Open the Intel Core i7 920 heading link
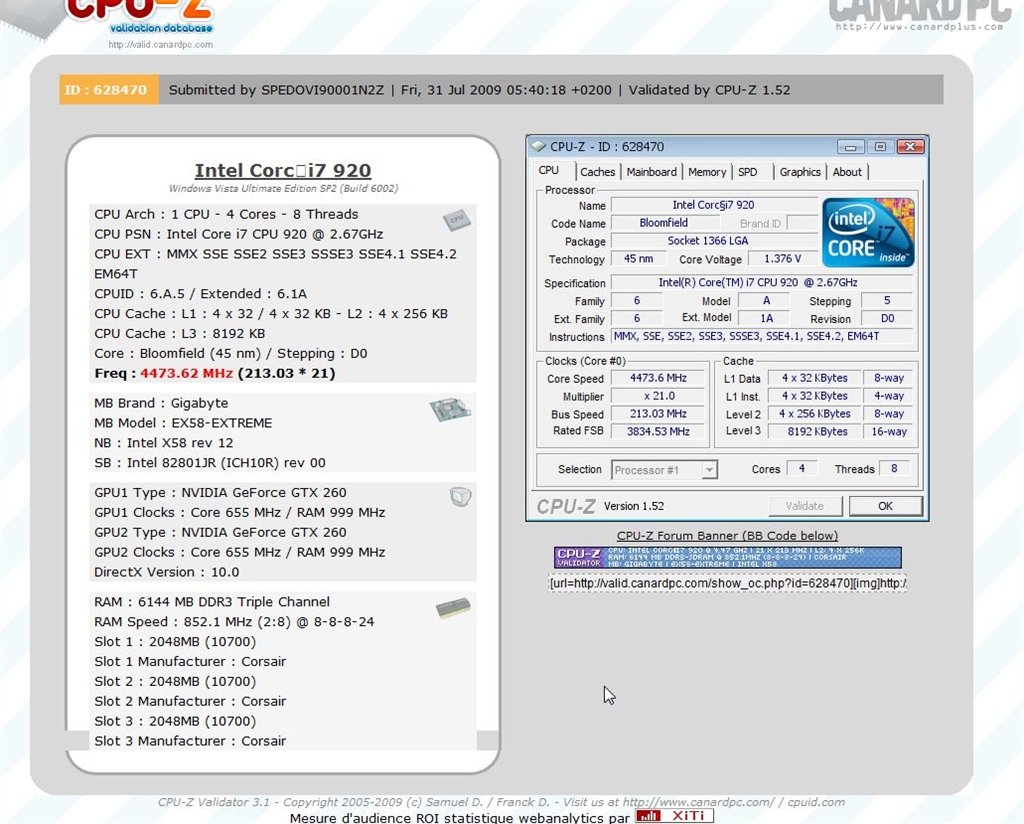 (283, 170)
